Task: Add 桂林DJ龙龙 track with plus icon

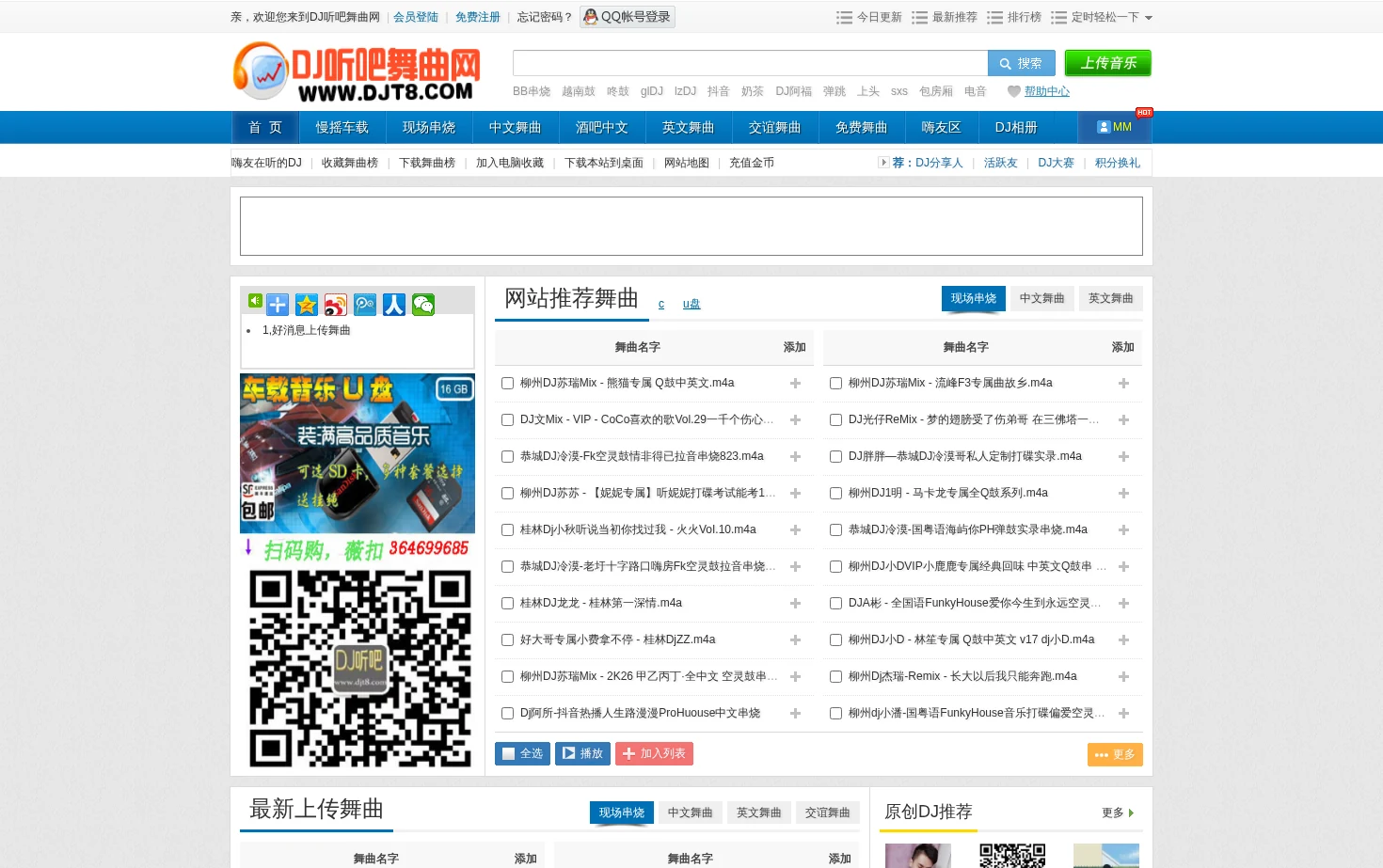Action: coord(795,604)
